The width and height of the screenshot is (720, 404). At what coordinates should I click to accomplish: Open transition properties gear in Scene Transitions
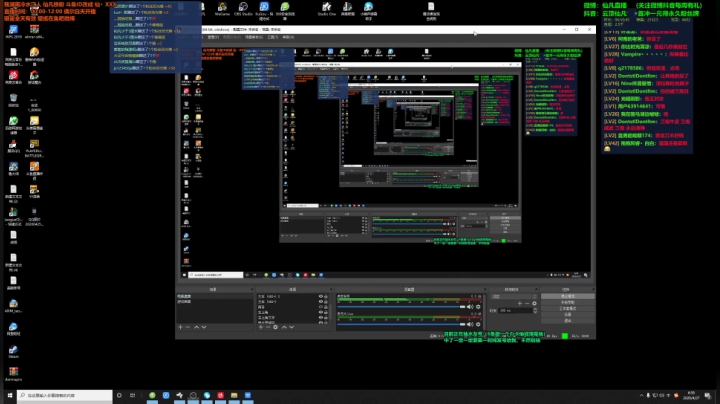[x=534, y=303]
